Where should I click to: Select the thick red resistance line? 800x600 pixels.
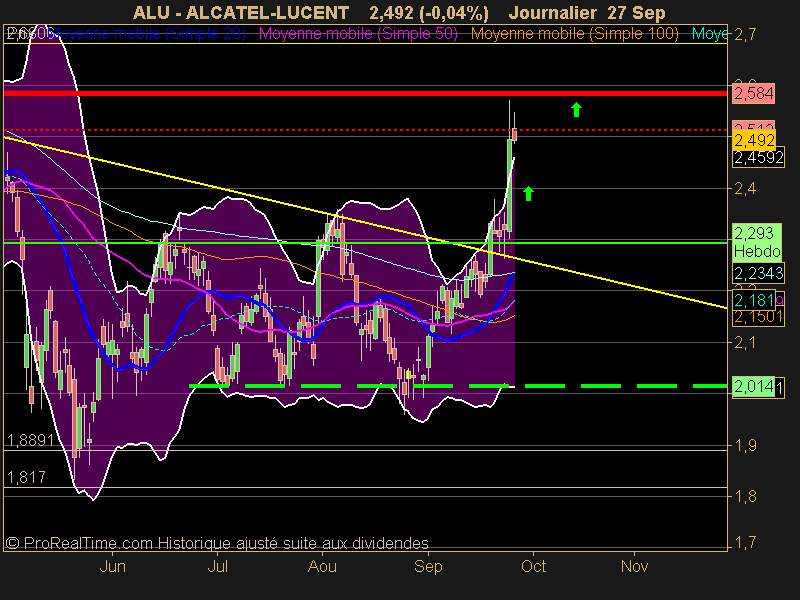tap(365, 93)
